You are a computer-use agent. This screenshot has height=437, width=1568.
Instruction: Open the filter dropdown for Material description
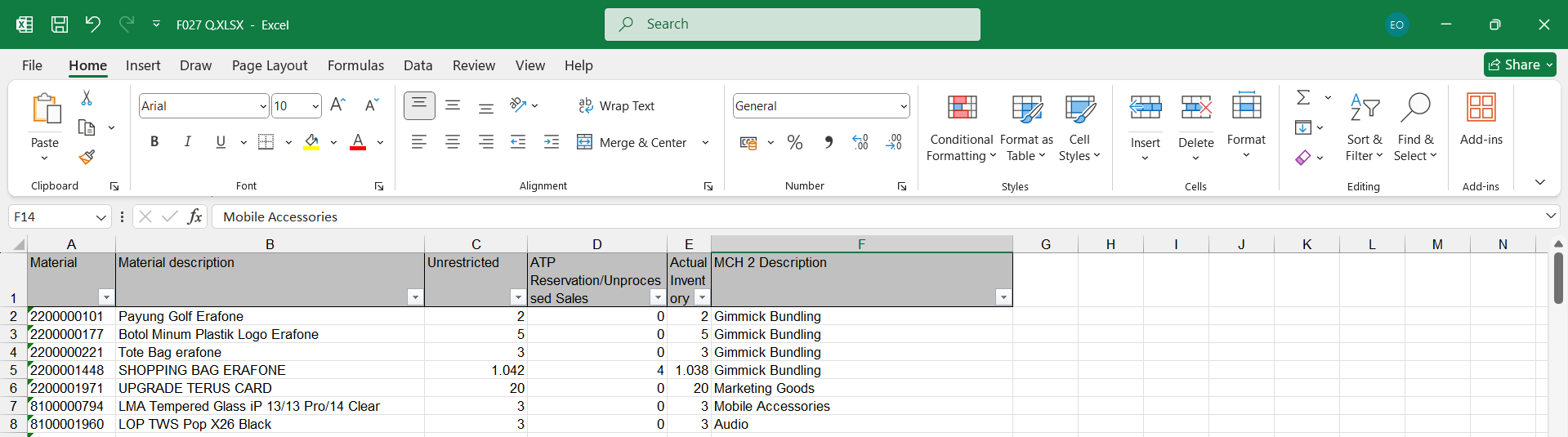pos(415,297)
